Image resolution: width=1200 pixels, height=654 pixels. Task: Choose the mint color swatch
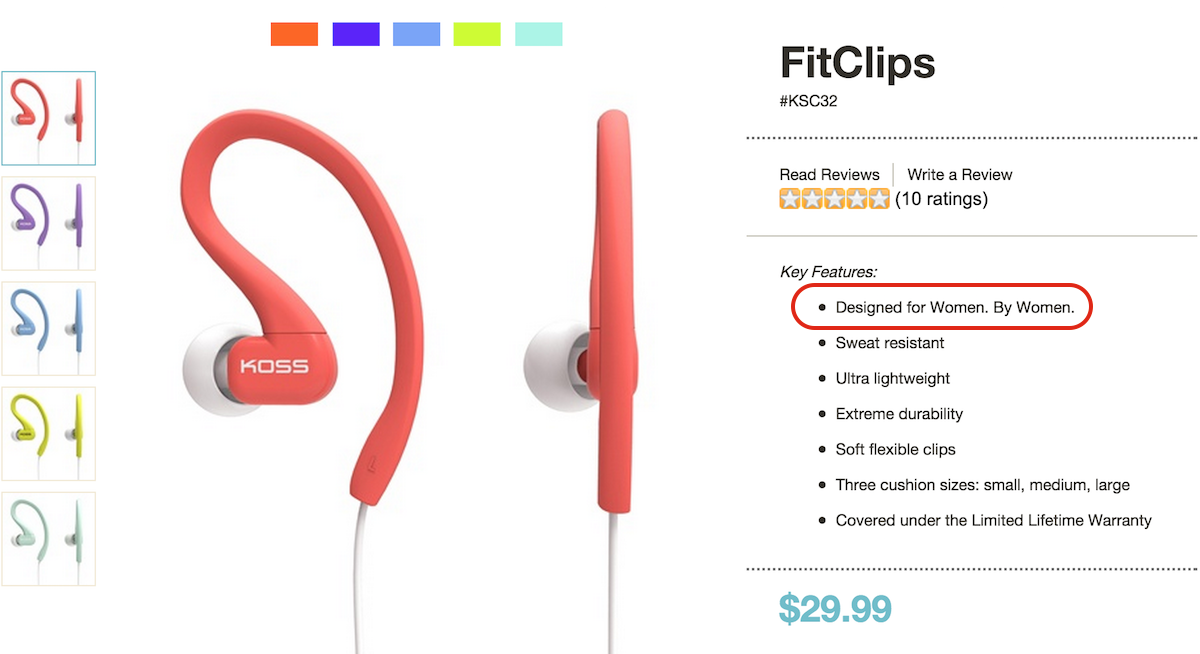tap(539, 34)
